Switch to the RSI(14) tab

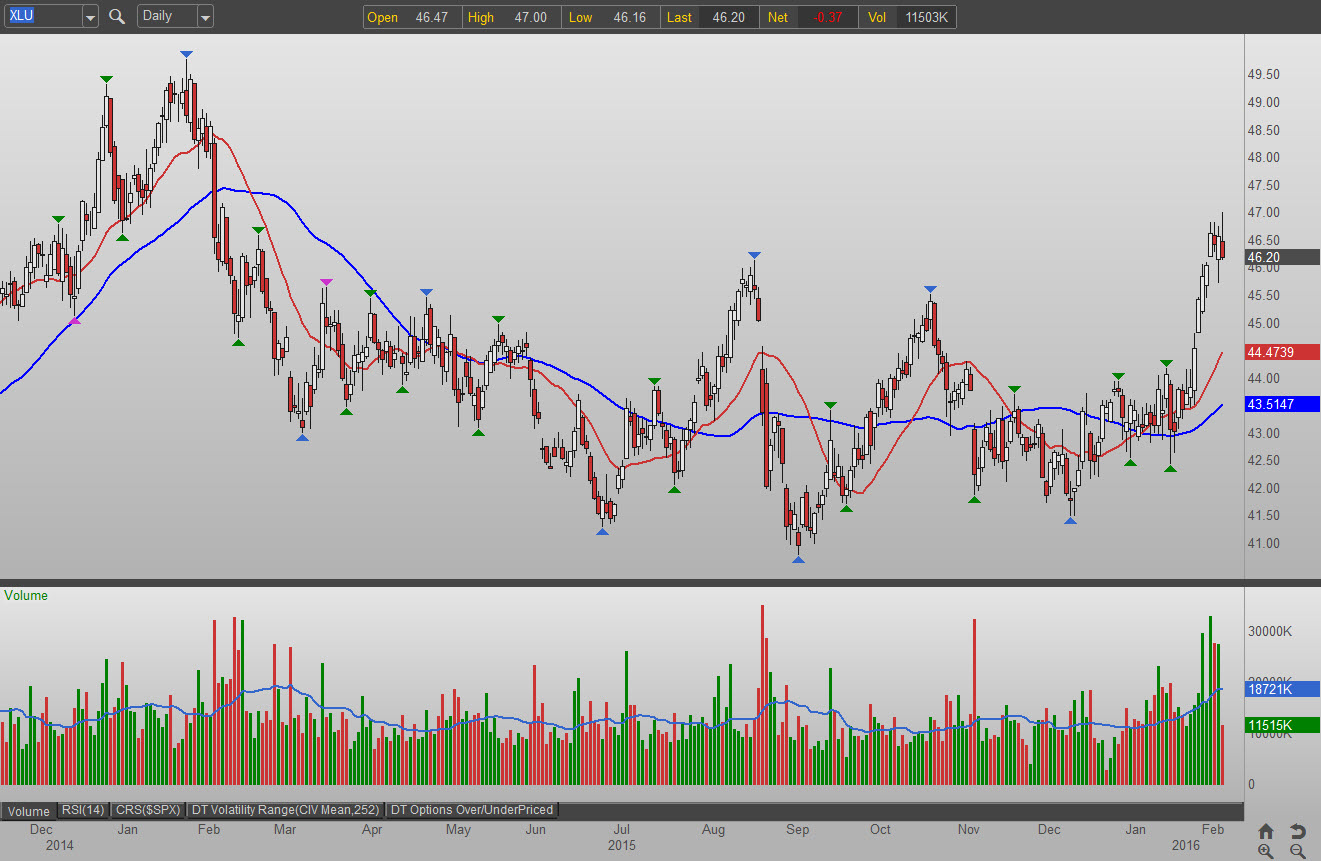click(82, 810)
